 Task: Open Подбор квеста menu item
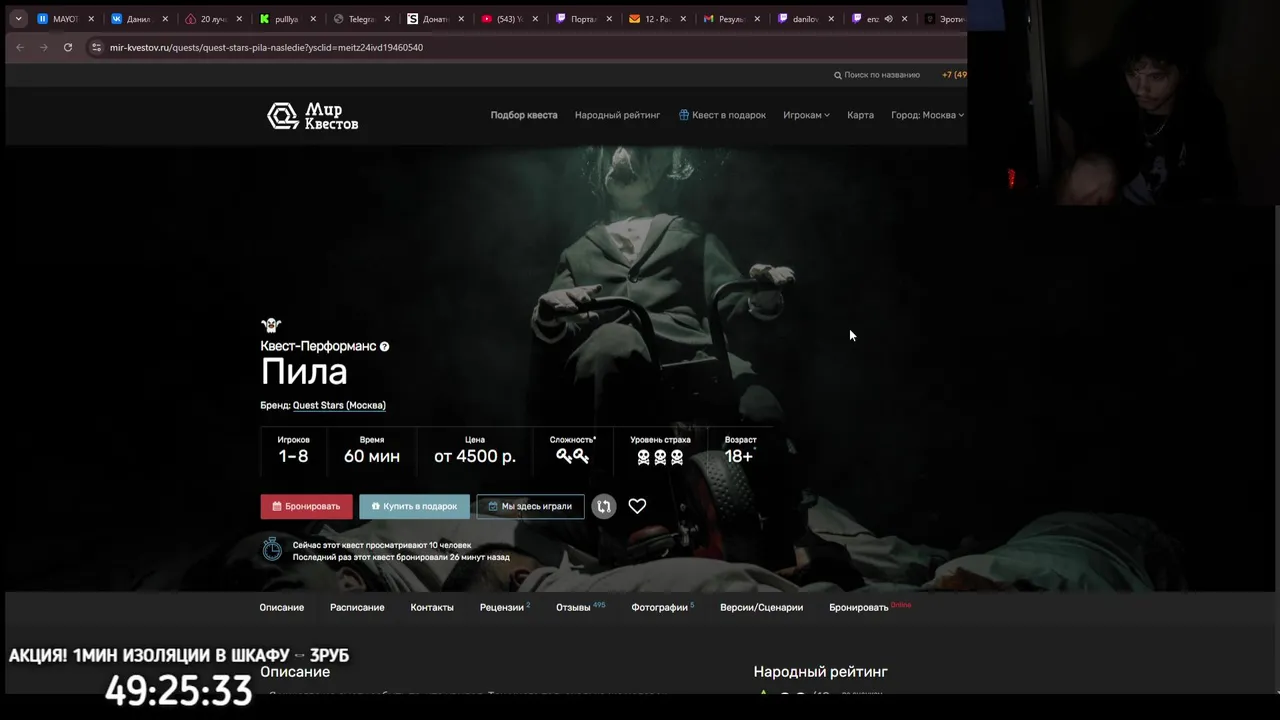(x=524, y=115)
